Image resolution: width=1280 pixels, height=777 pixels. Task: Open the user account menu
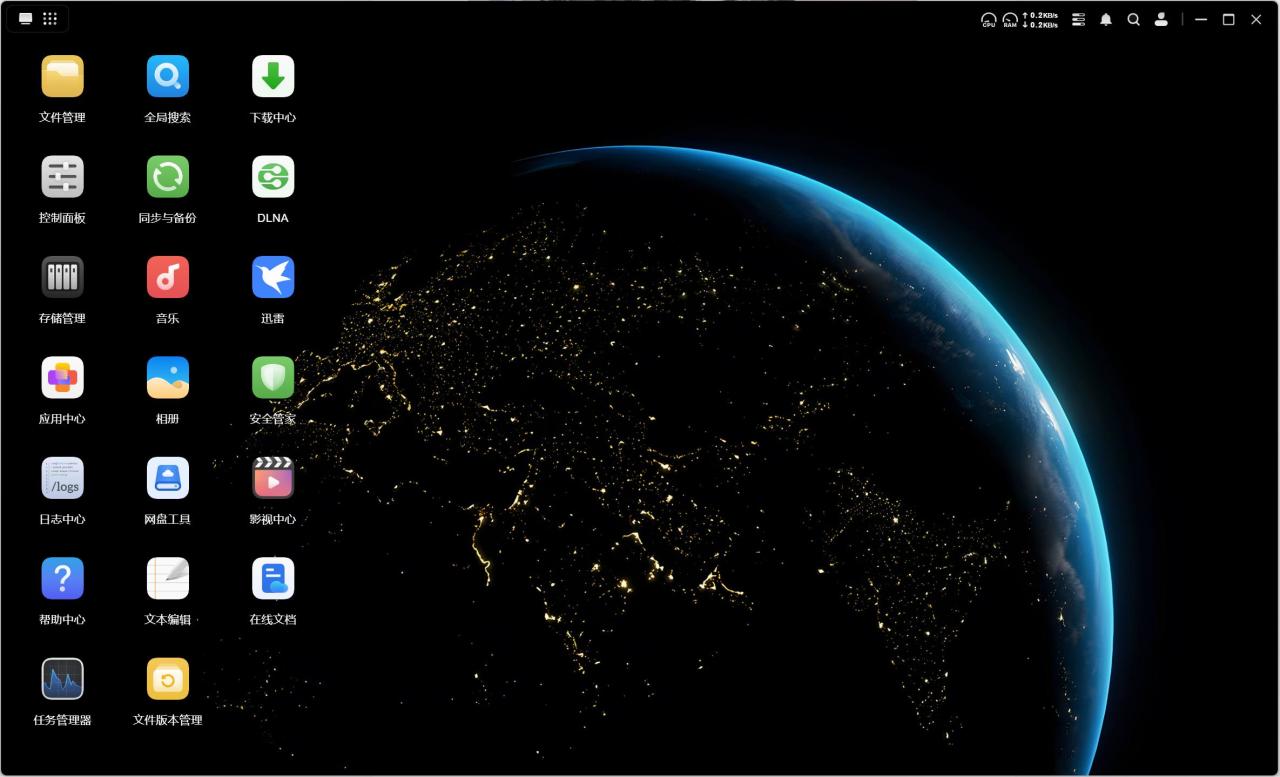(x=1161, y=19)
